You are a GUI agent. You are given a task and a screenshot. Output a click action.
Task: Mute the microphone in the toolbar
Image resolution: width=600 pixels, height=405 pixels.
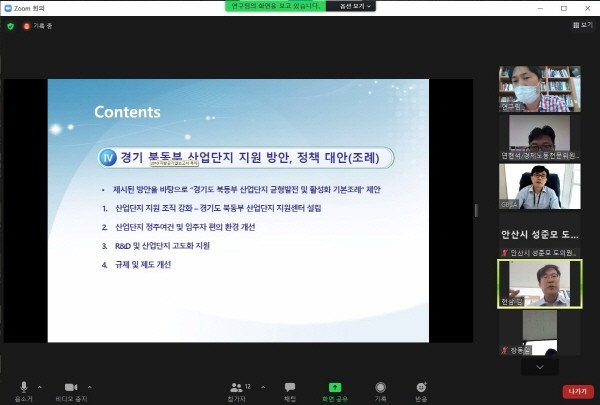[23, 387]
